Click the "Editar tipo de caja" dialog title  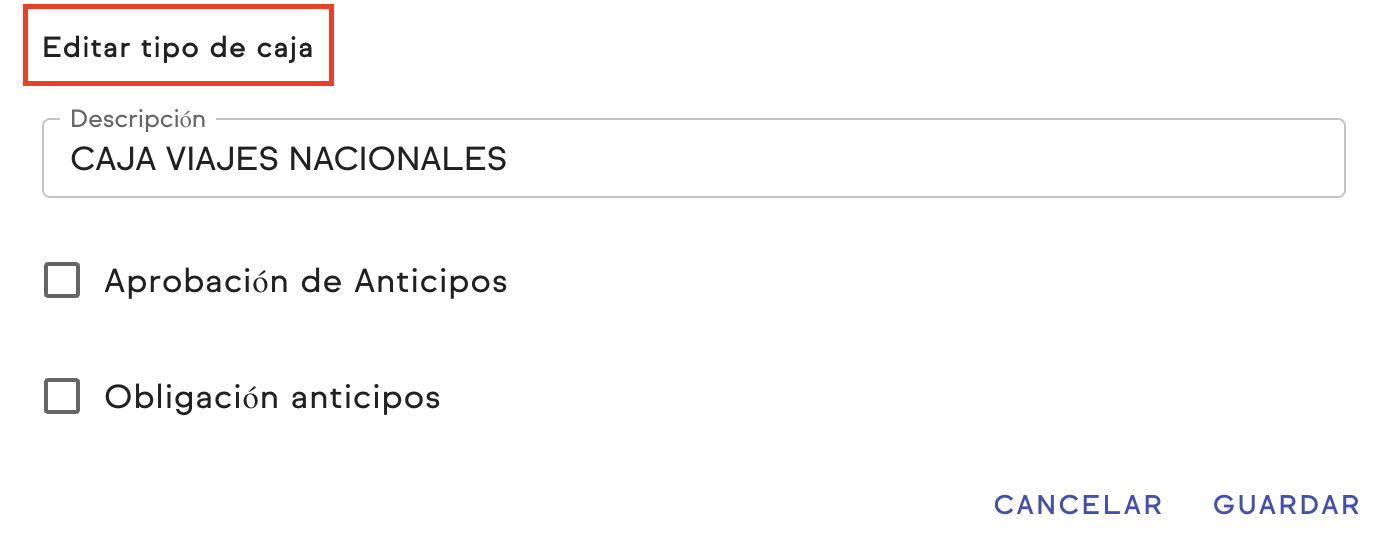[178, 47]
